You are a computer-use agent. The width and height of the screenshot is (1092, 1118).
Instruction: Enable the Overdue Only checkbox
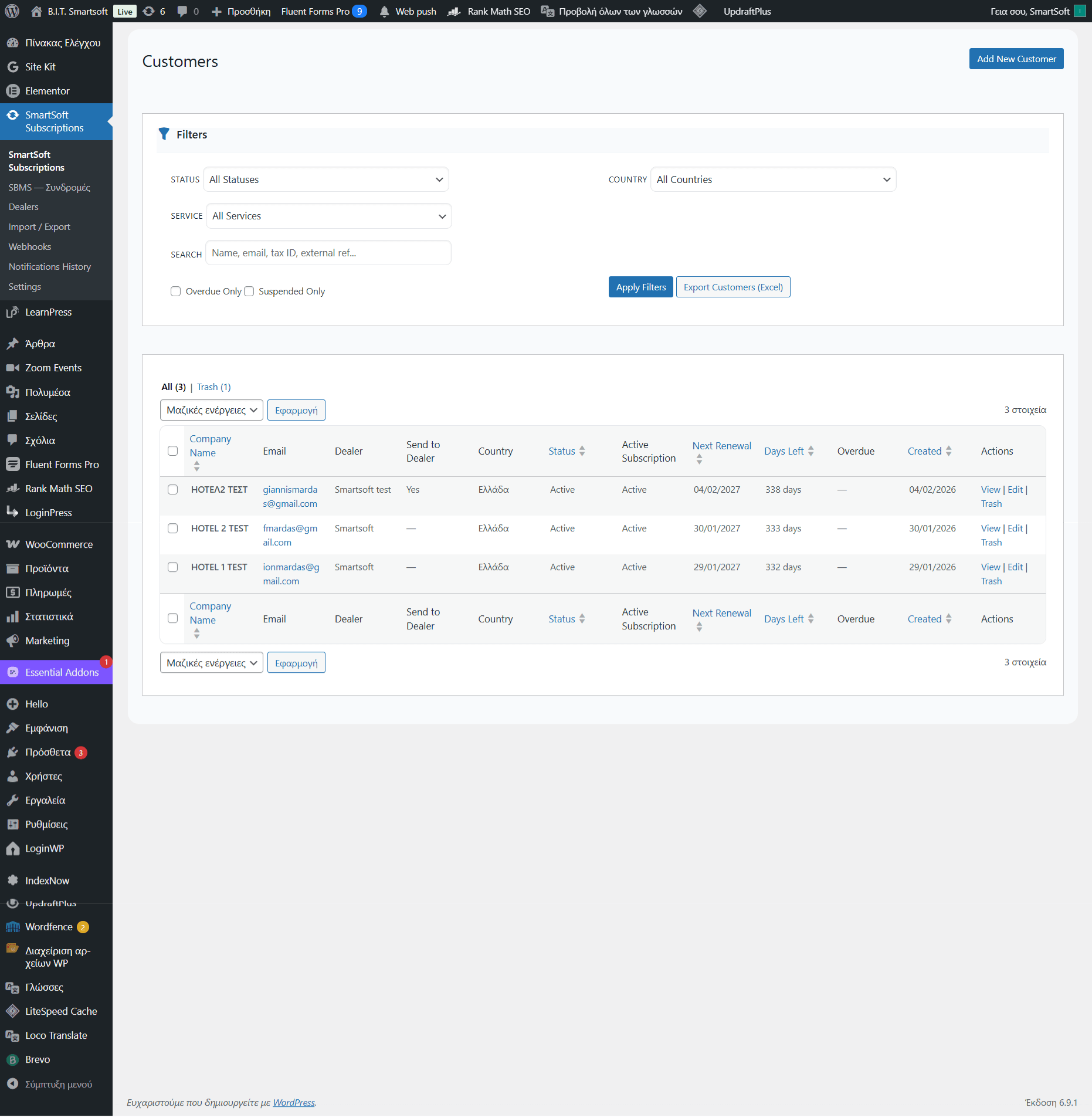(175, 292)
